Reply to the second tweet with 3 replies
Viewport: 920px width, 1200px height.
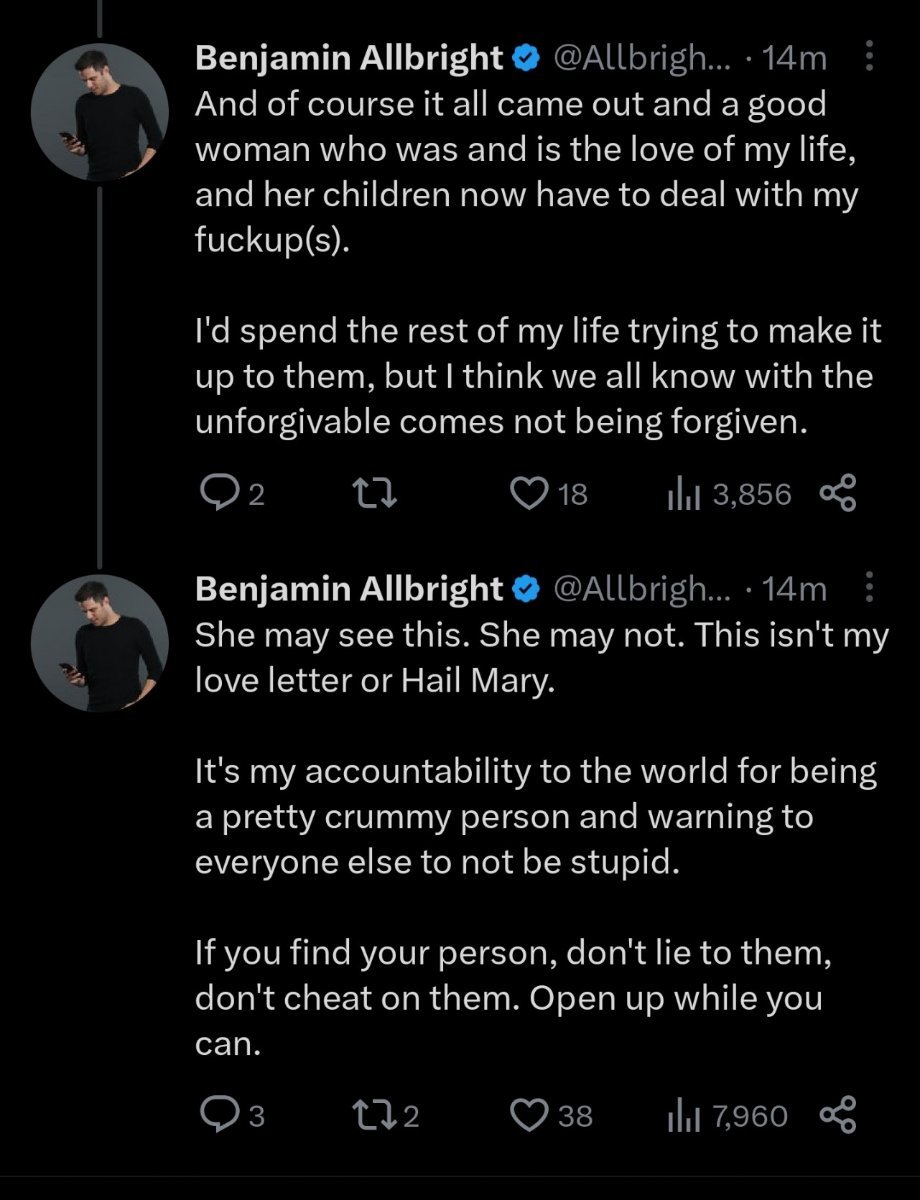217,1115
